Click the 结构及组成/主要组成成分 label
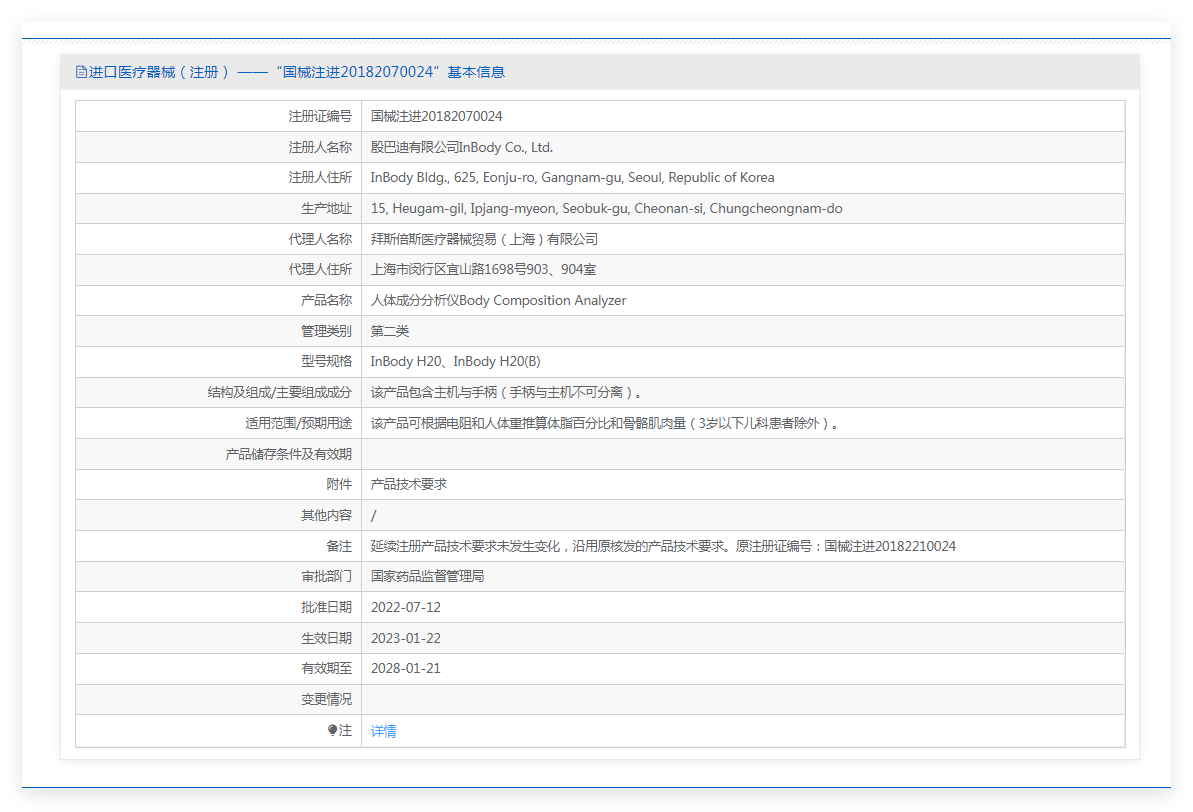The image size is (1193, 812). tap(279, 393)
